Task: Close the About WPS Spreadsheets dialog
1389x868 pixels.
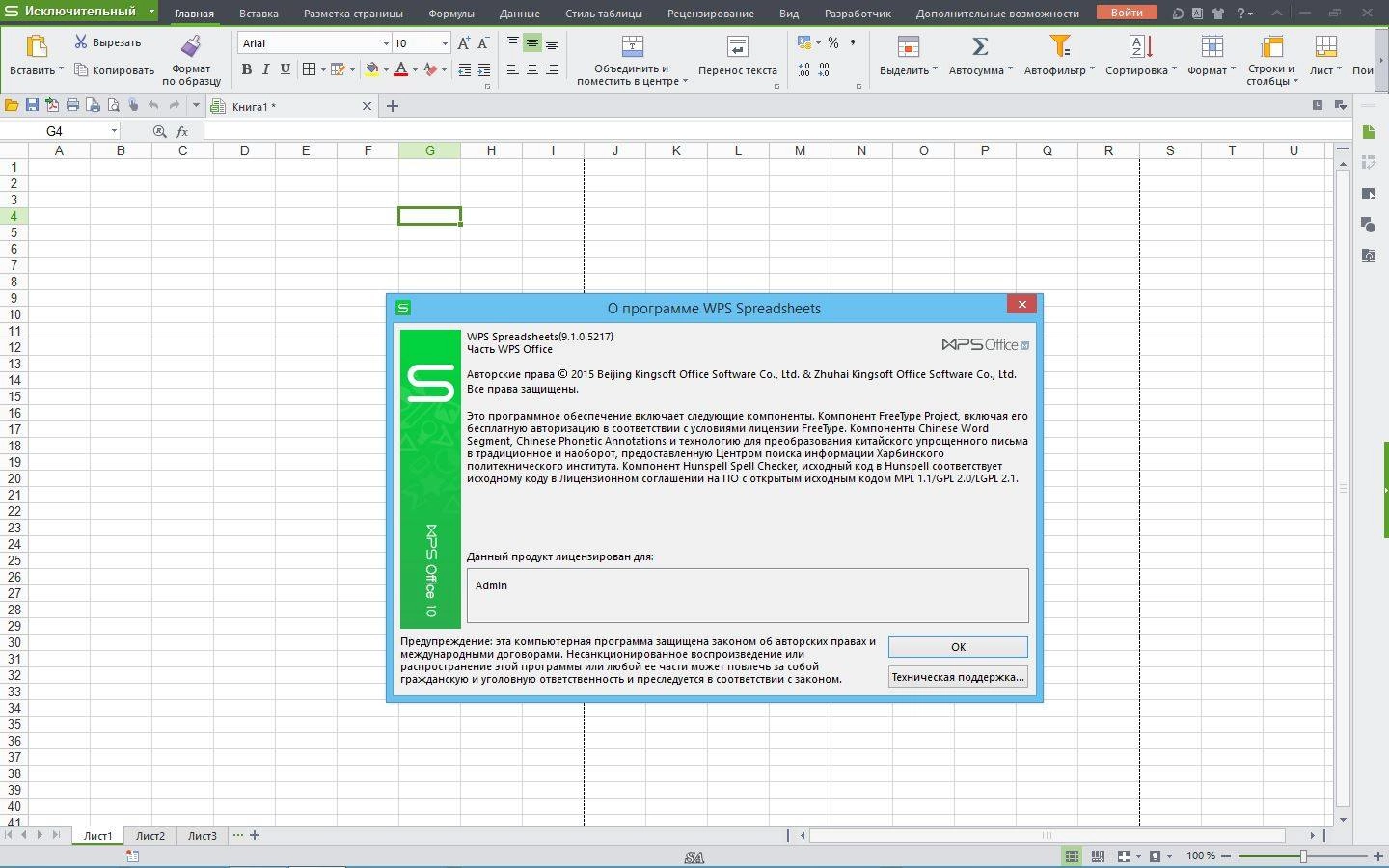Action: point(1021,304)
